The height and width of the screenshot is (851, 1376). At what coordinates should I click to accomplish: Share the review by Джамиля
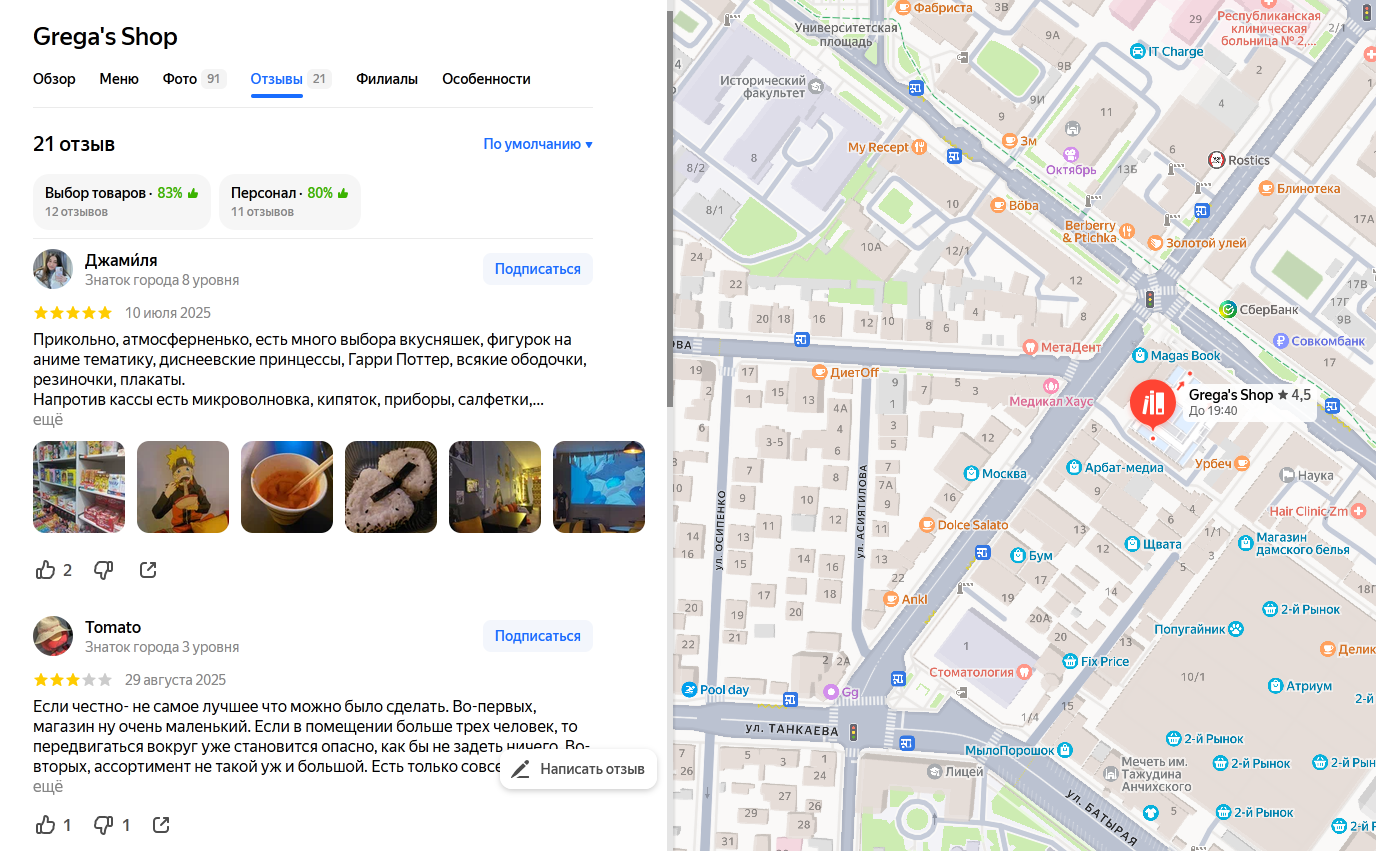pos(148,570)
